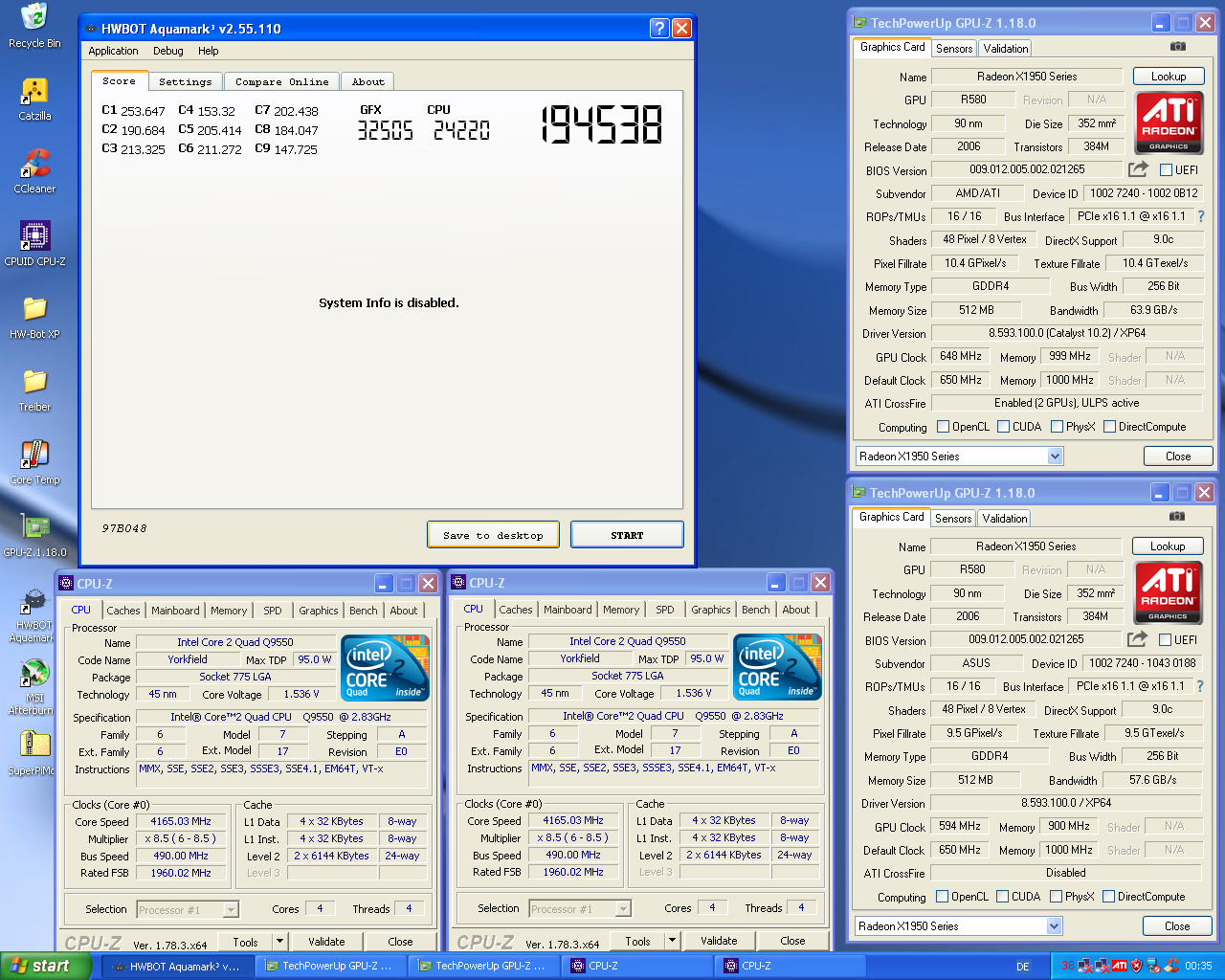Click the Intel Core 2 Quad logo in left CPU-Z
Screen dimensions: 1225x980
[x=385, y=667]
